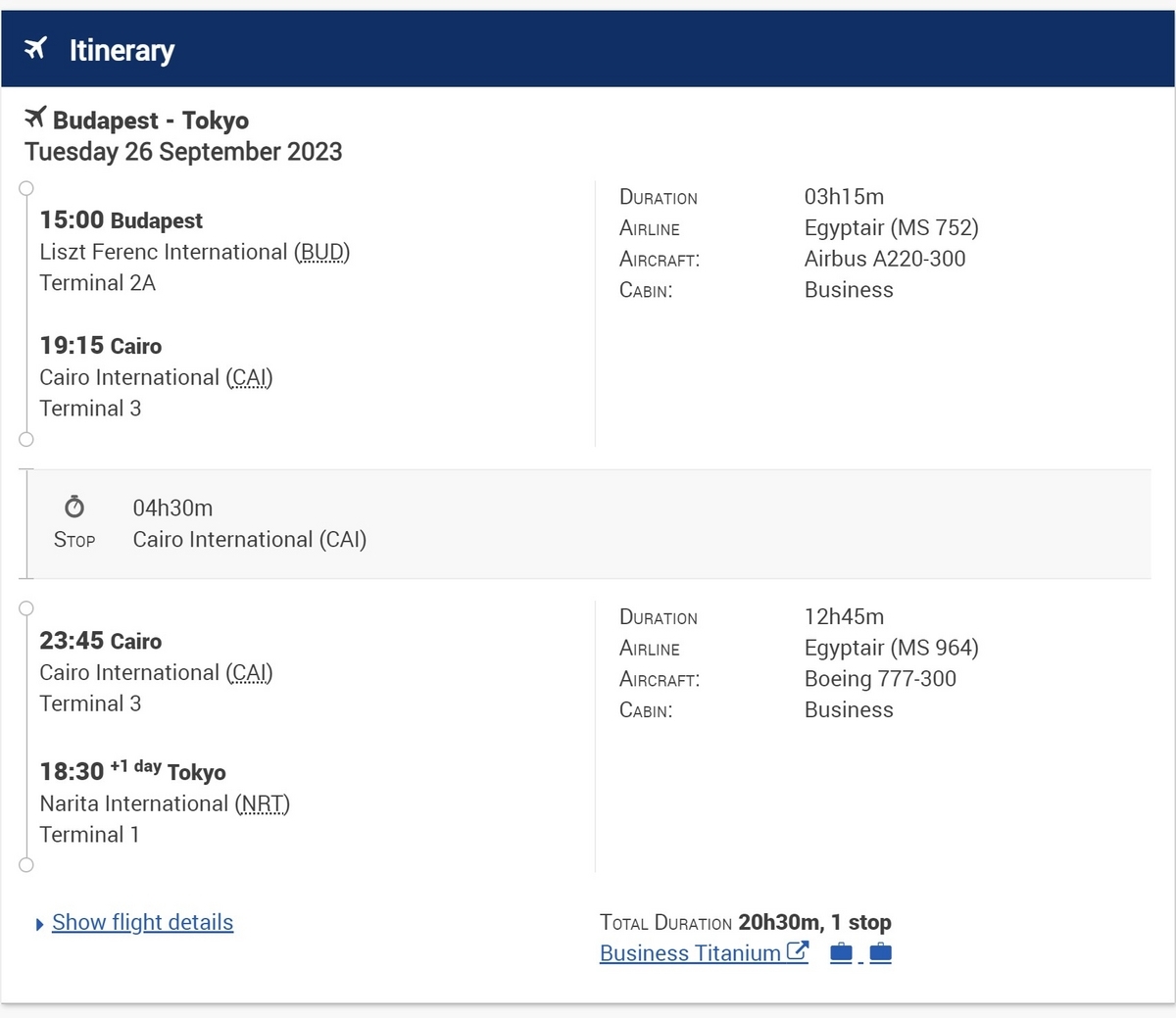Select the Egyptair (MS 964) flight number text
The height and width of the screenshot is (1018, 1176).
[x=891, y=648]
